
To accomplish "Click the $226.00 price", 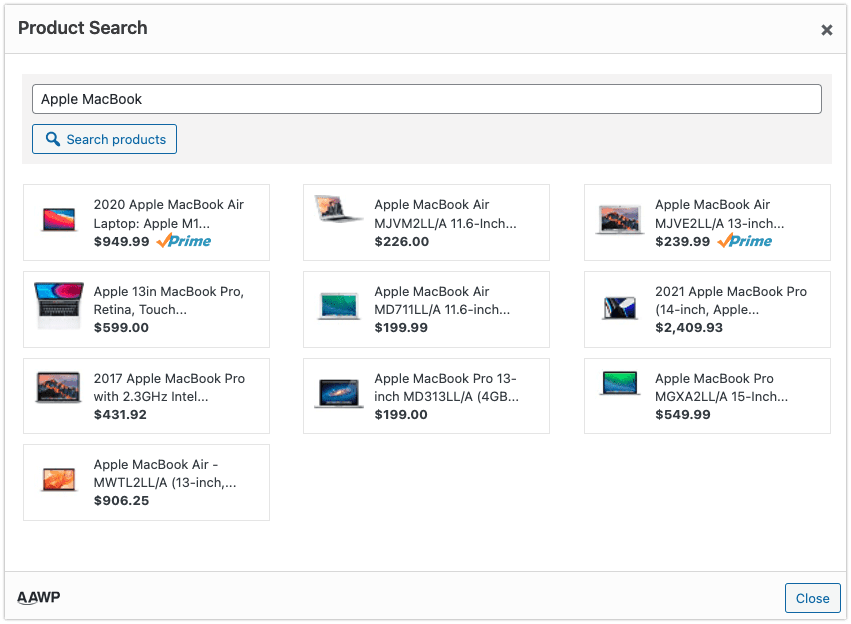I will coord(402,241).
